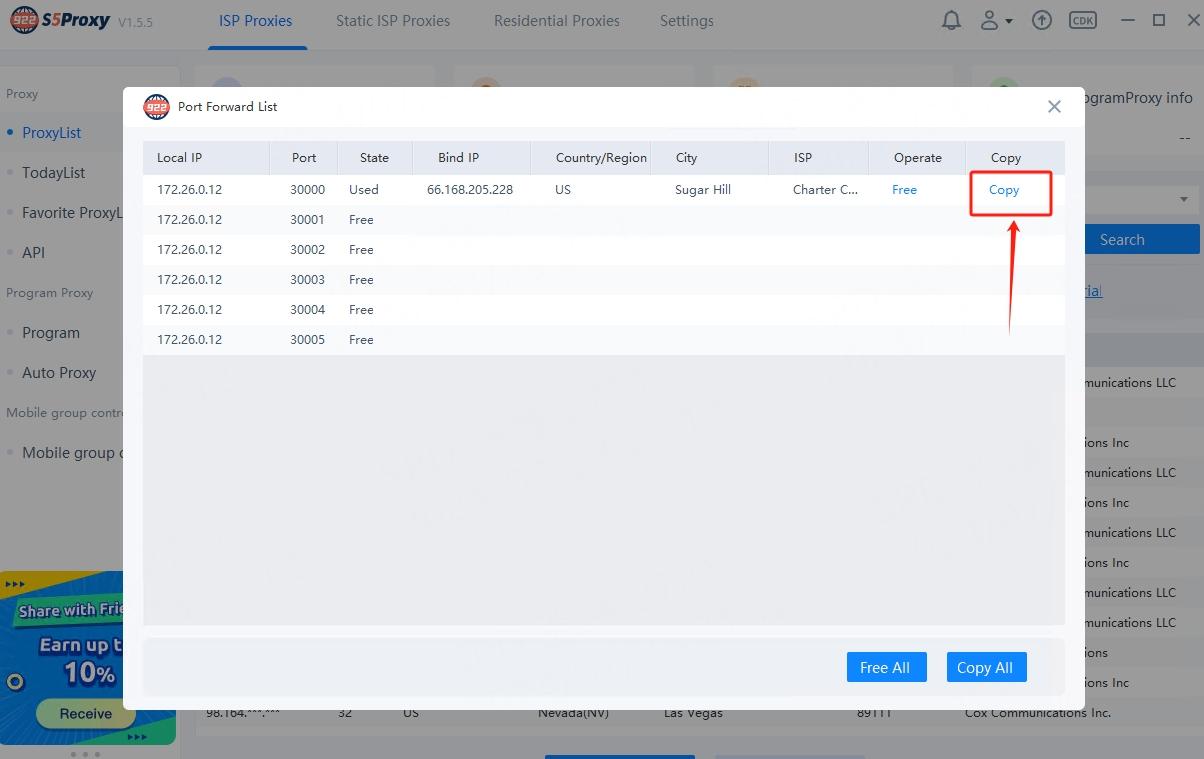Viewport: 1204px width, 759px height.
Task: Click the upload arrow circle icon
Action: pyautogui.click(x=1042, y=21)
